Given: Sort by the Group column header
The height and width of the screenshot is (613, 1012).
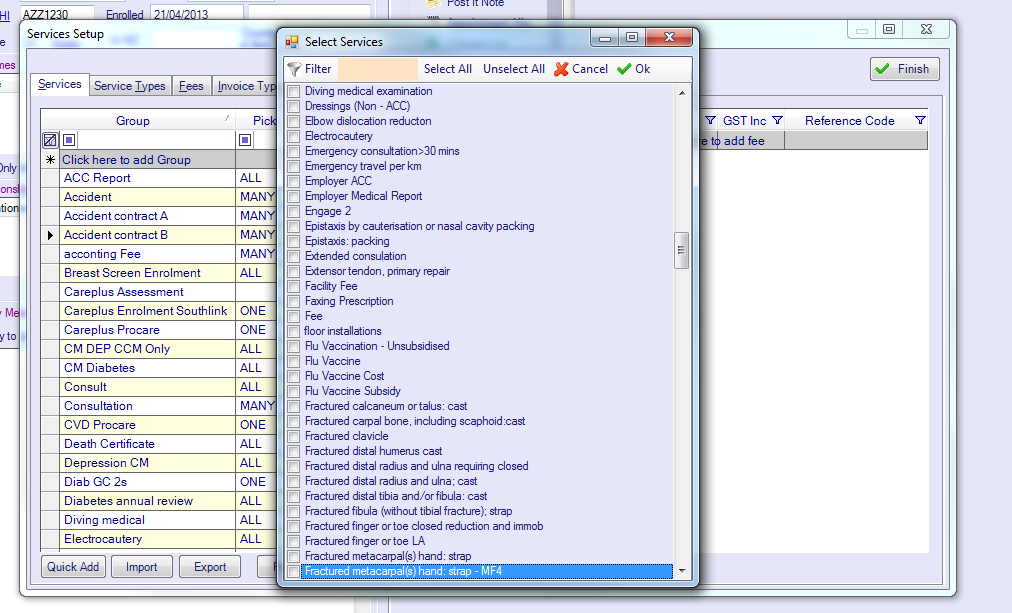Looking at the screenshot, I should coord(133,121).
